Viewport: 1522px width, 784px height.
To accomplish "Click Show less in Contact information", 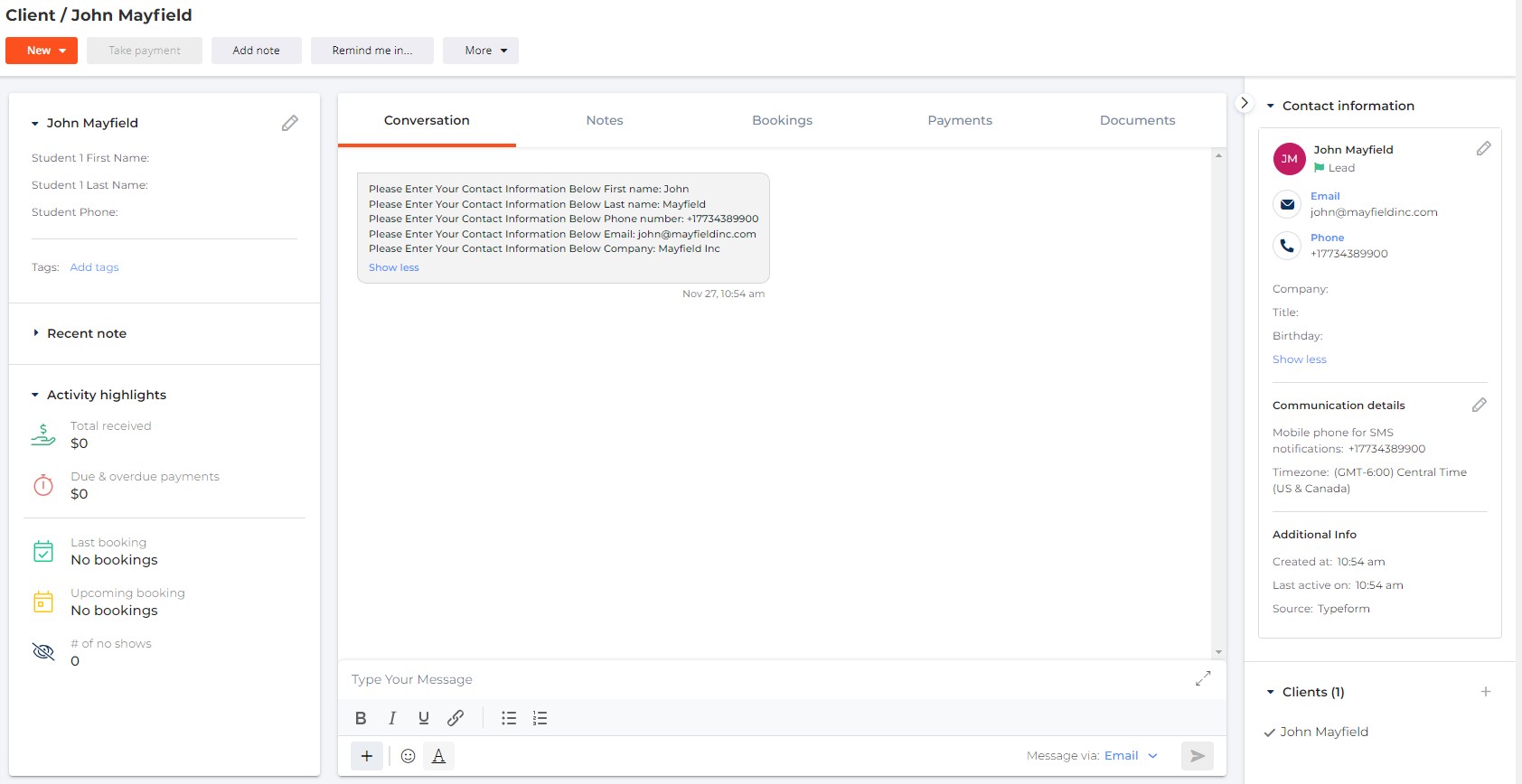I will [x=1300, y=359].
